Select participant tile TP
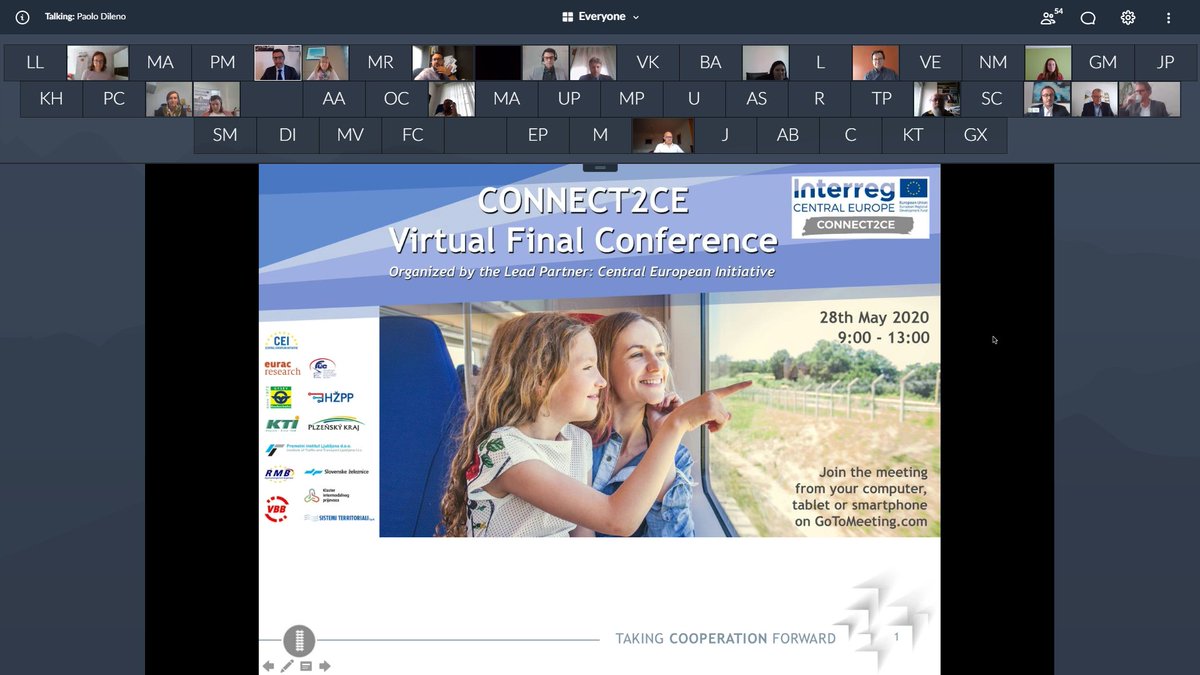The height and width of the screenshot is (675, 1200). (882, 99)
